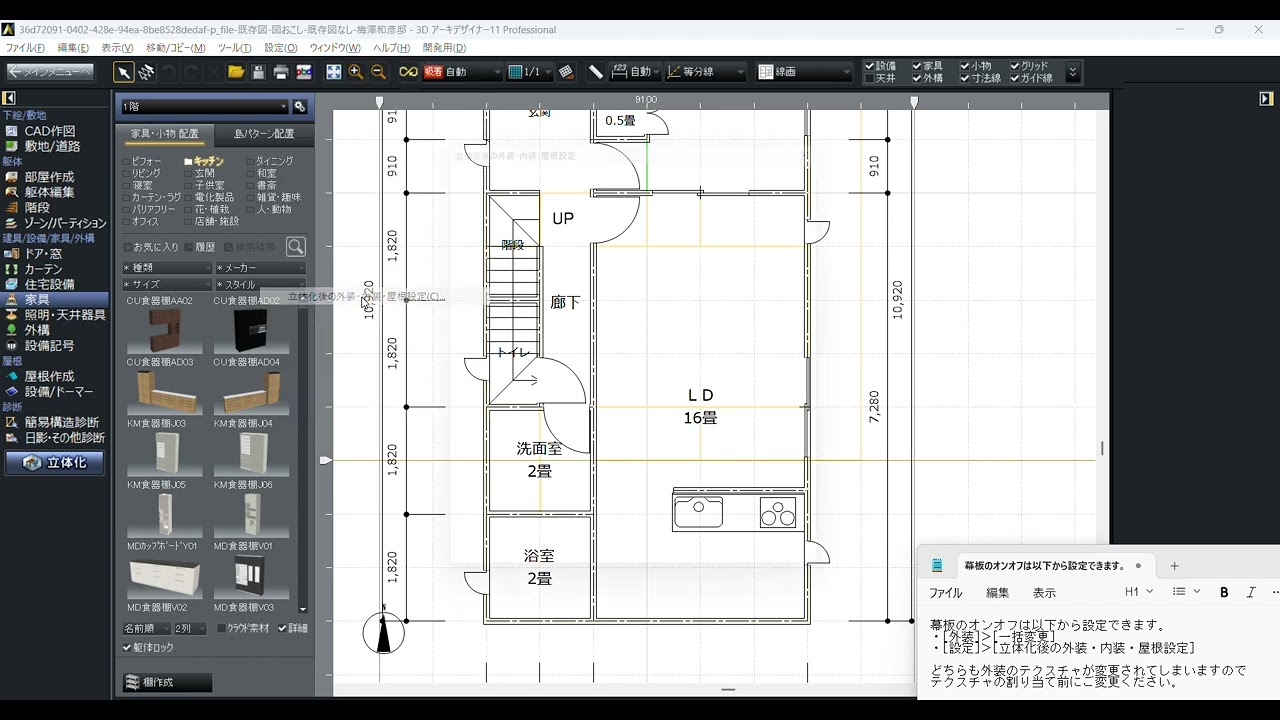Image resolution: width=1280 pixels, height=720 pixels.
Task: Toggle the infinity link icon
Action: [x=408, y=72]
